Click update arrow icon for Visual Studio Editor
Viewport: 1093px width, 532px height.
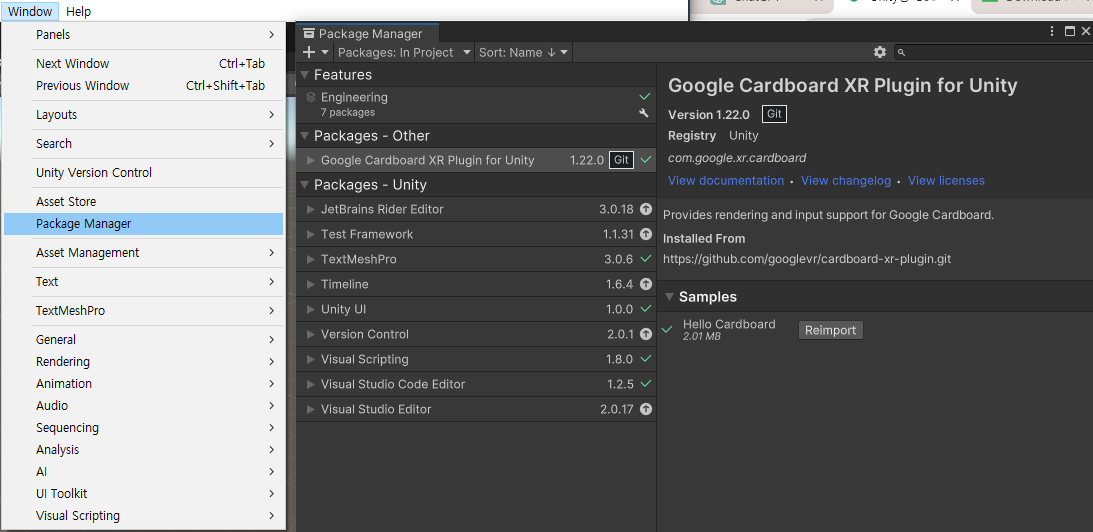(x=645, y=409)
